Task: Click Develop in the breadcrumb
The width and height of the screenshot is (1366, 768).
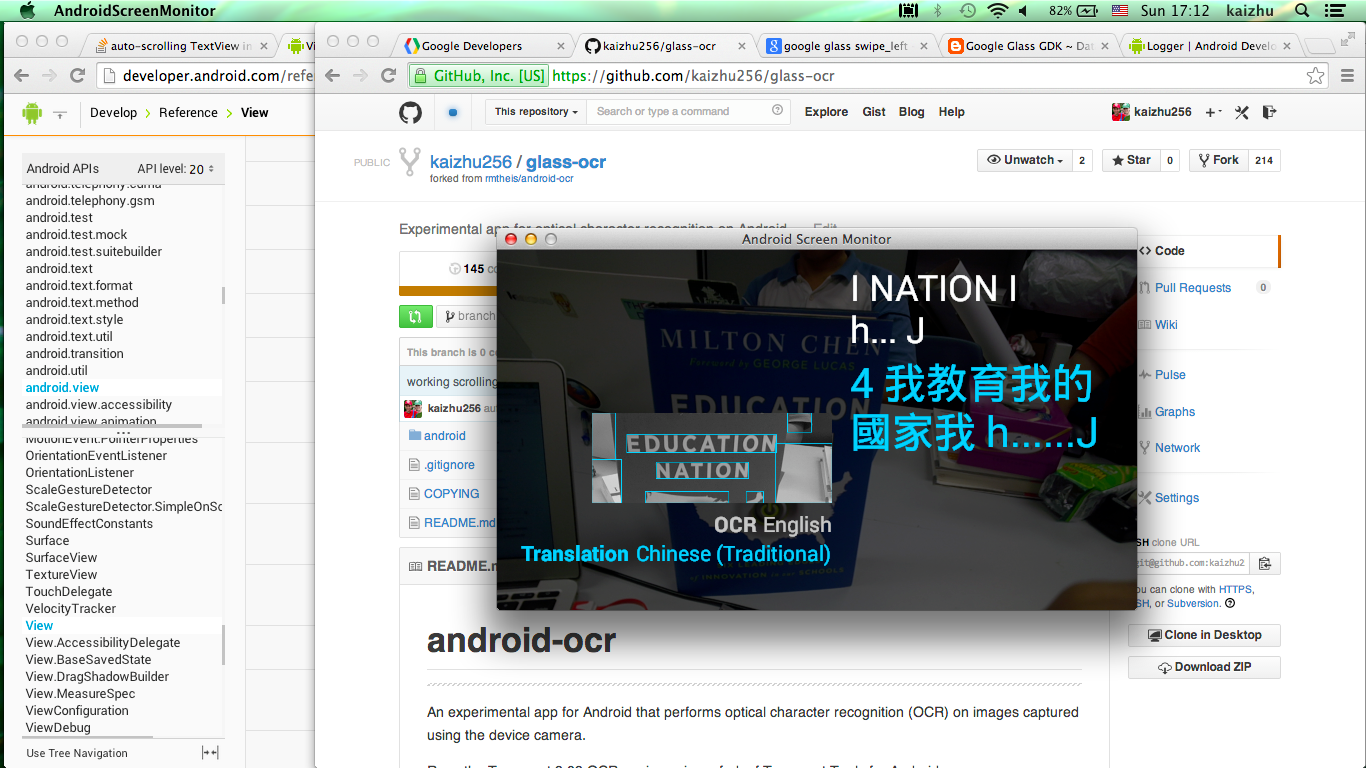Action: coord(113,113)
